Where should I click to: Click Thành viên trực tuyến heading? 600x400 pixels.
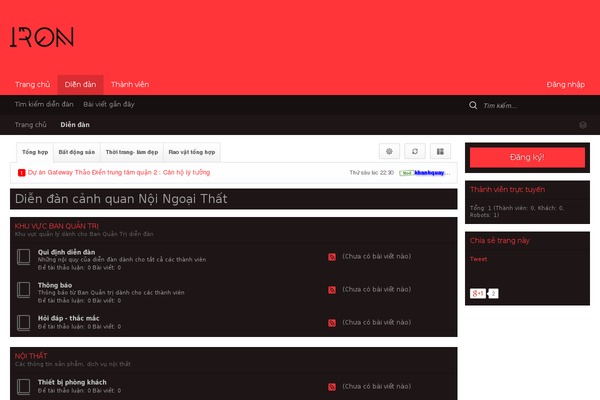pyautogui.click(x=507, y=189)
